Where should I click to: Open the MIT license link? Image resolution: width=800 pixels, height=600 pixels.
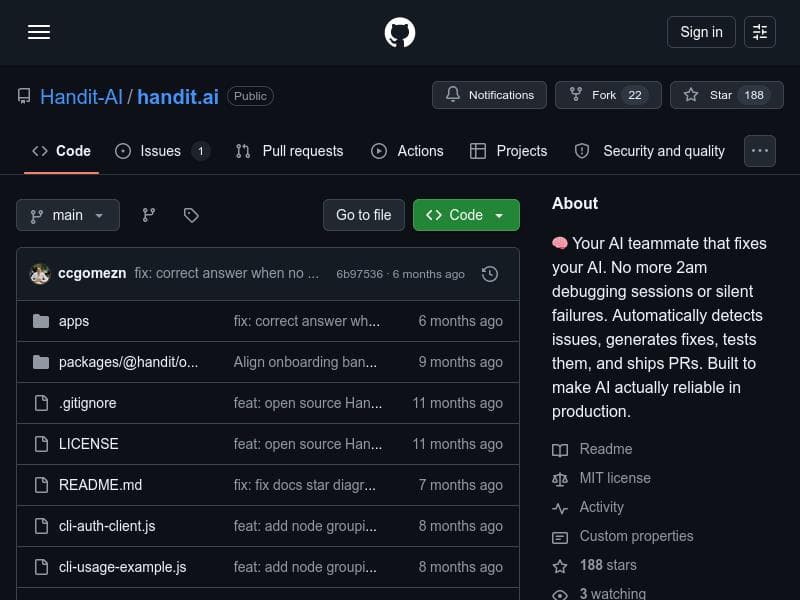click(614, 478)
